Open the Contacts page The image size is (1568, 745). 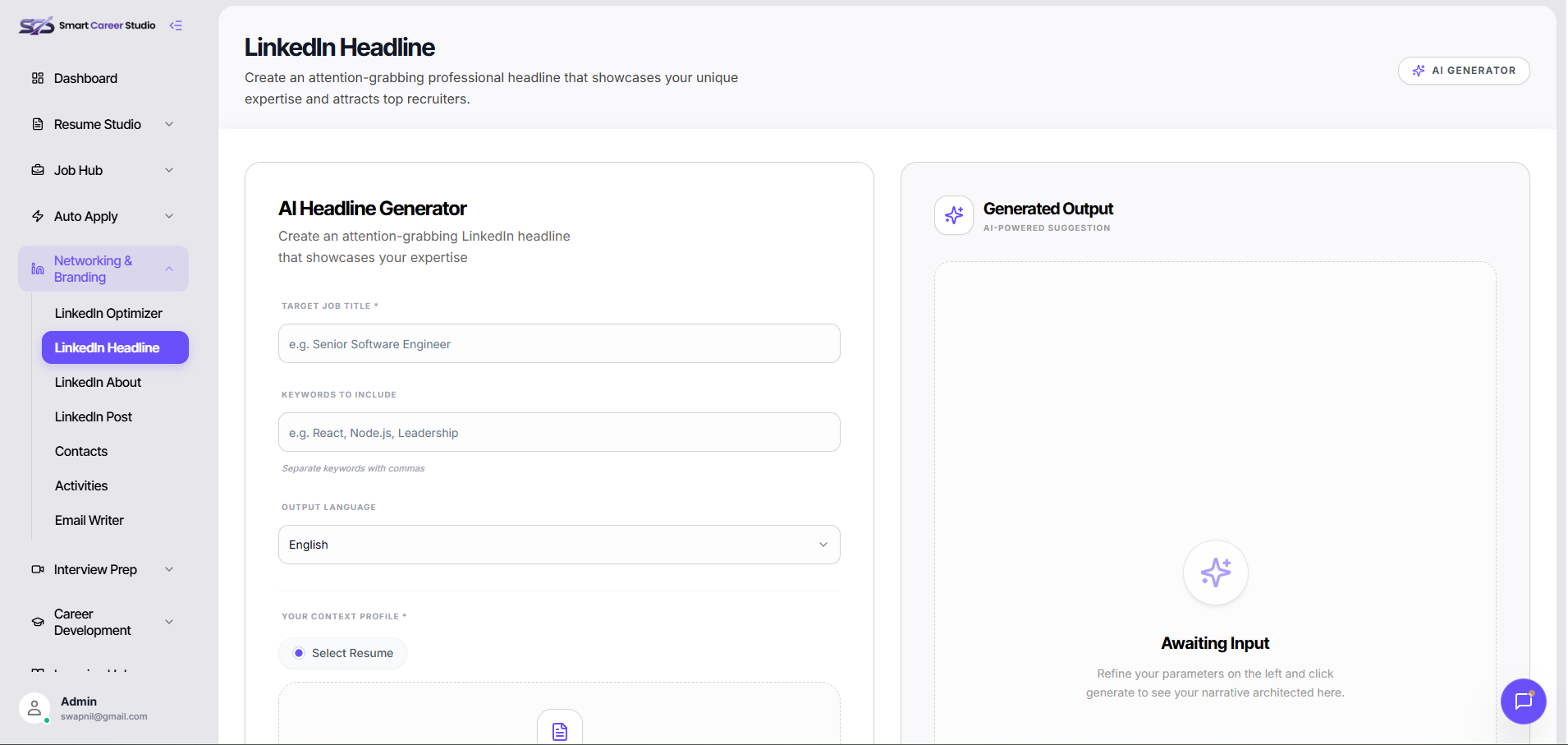(x=81, y=451)
